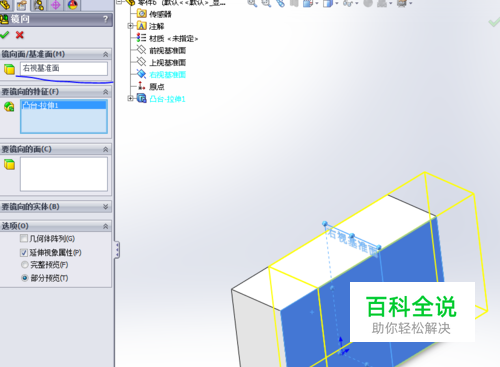The height and width of the screenshot is (367, 500).
Task: Click the confirmation corner checkmark in viewport
Action: tap(494, 22)
